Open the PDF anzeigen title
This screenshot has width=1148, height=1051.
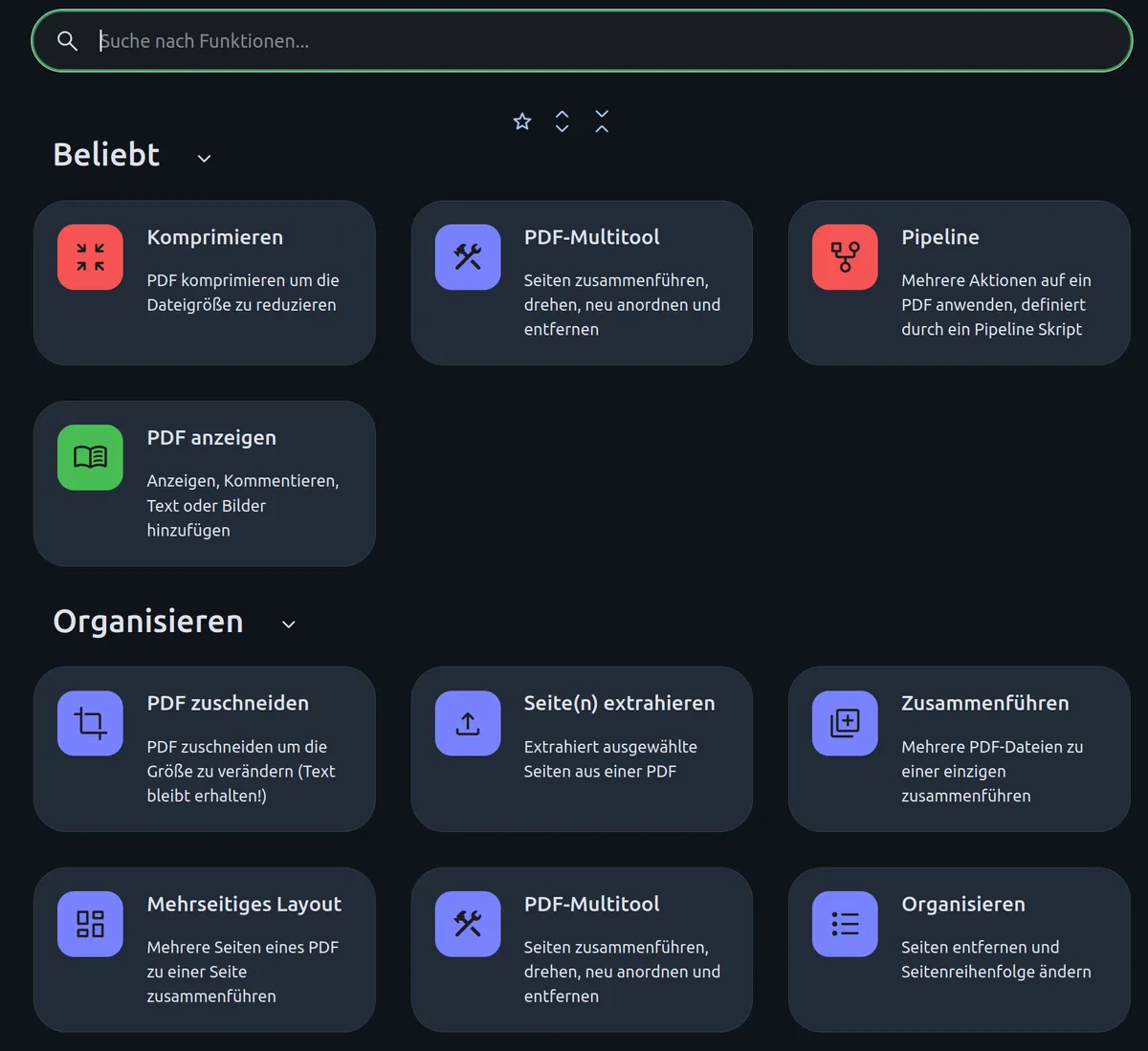coord(211,438)
